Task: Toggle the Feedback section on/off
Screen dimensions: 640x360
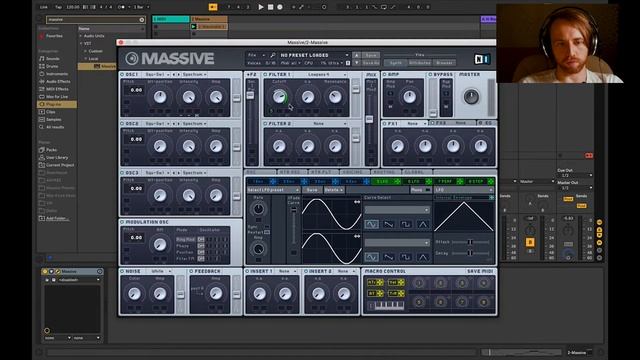Action: (x=191, y=271)
